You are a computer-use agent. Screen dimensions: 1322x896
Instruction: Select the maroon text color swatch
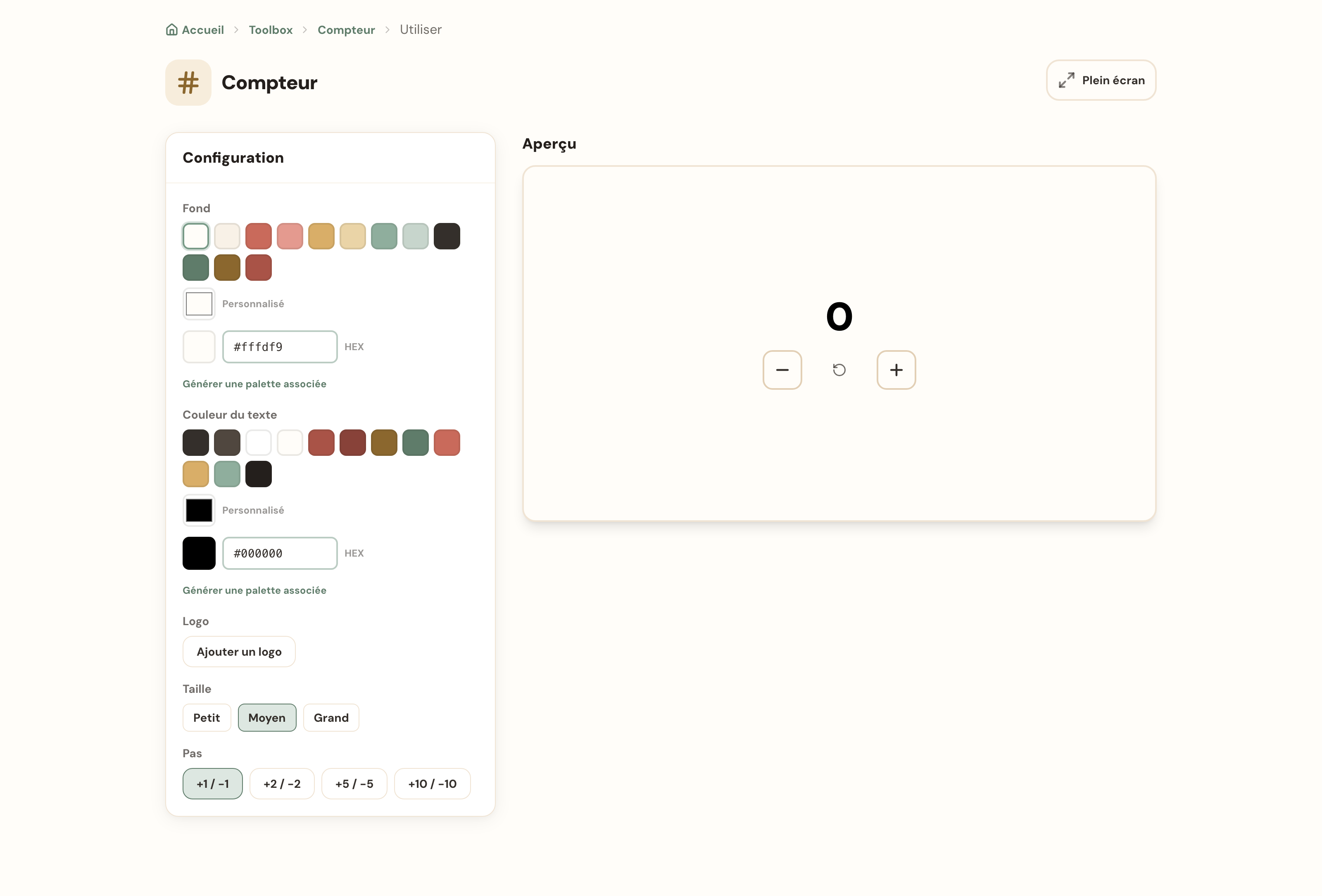point(353,442)
